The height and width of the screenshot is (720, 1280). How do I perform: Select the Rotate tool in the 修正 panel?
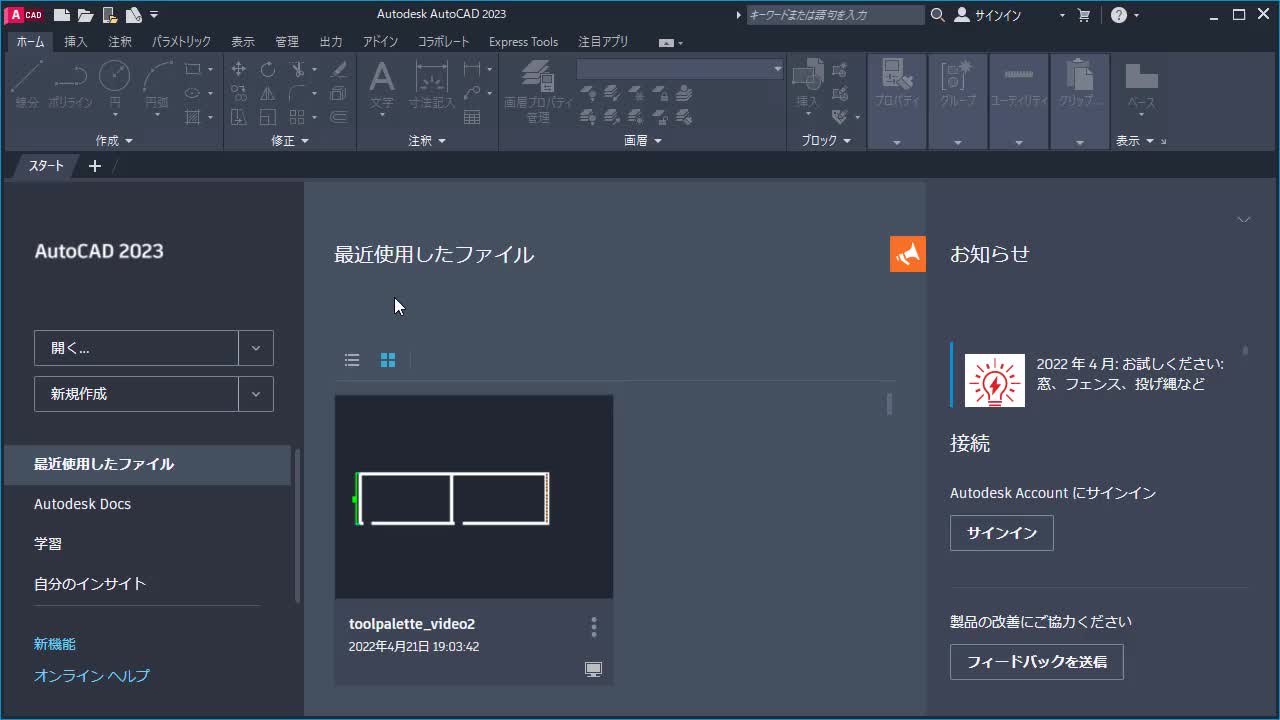pyautogui.click(x=267, y=69)
